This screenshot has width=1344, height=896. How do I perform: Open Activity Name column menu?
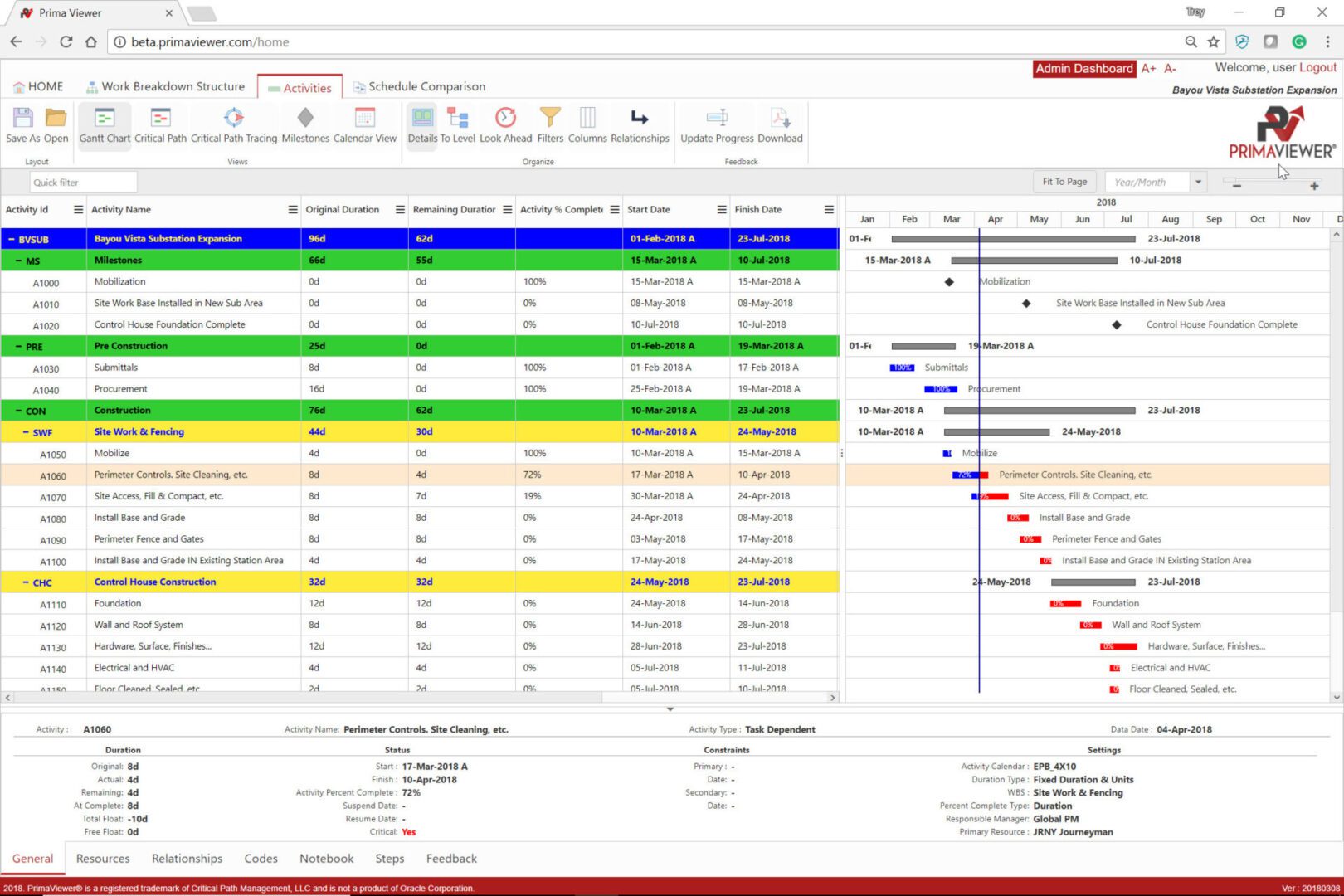click(x=293, y=210)
